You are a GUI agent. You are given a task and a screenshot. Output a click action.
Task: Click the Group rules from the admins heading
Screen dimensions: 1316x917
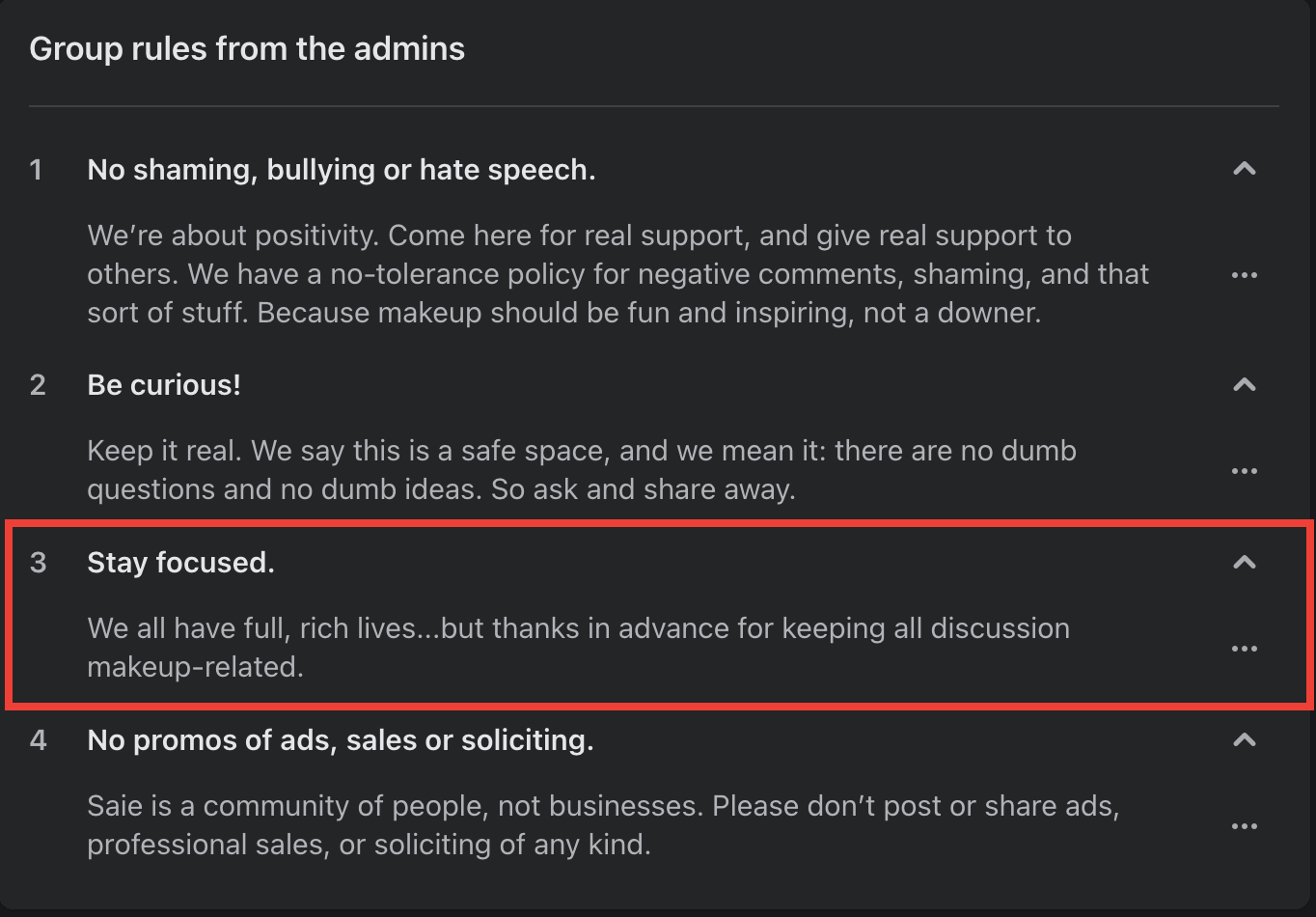click(x=247, y=49)
